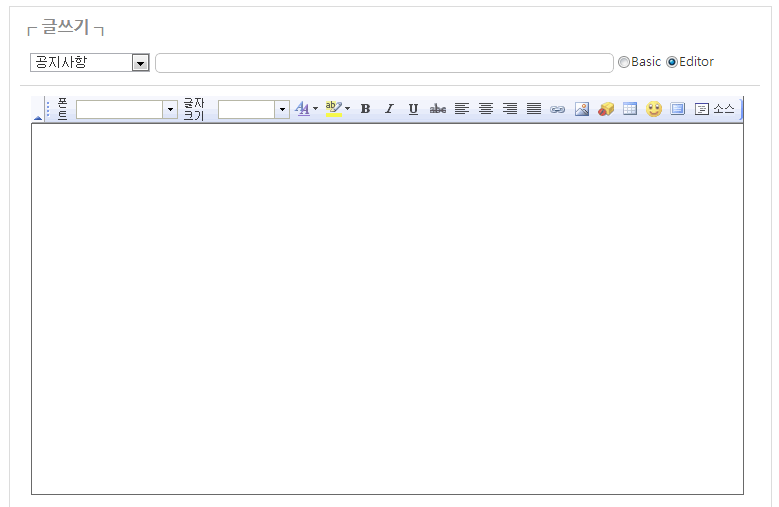
Task: Justify text alignment
Action: [x=534, y=109]
